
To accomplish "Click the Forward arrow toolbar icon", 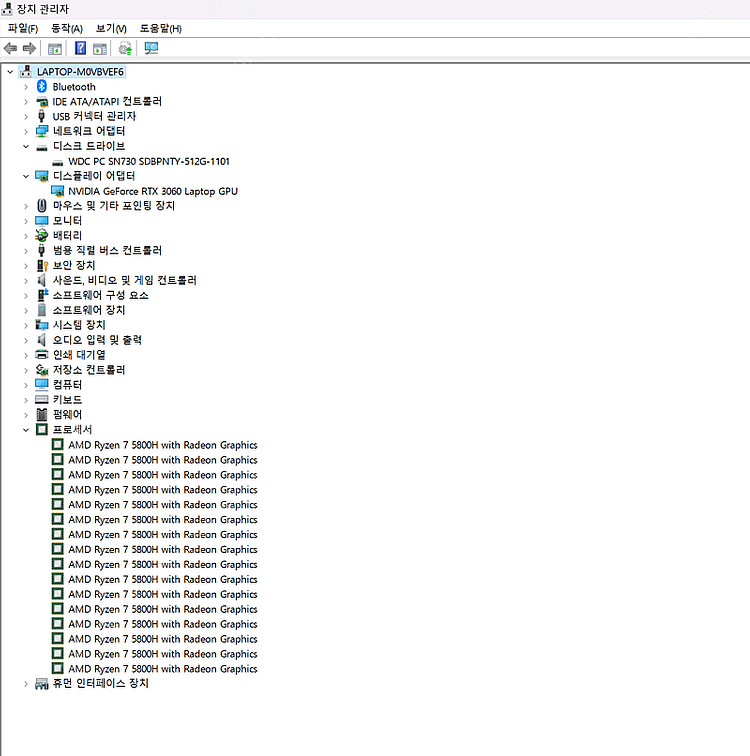I will 29,48.
